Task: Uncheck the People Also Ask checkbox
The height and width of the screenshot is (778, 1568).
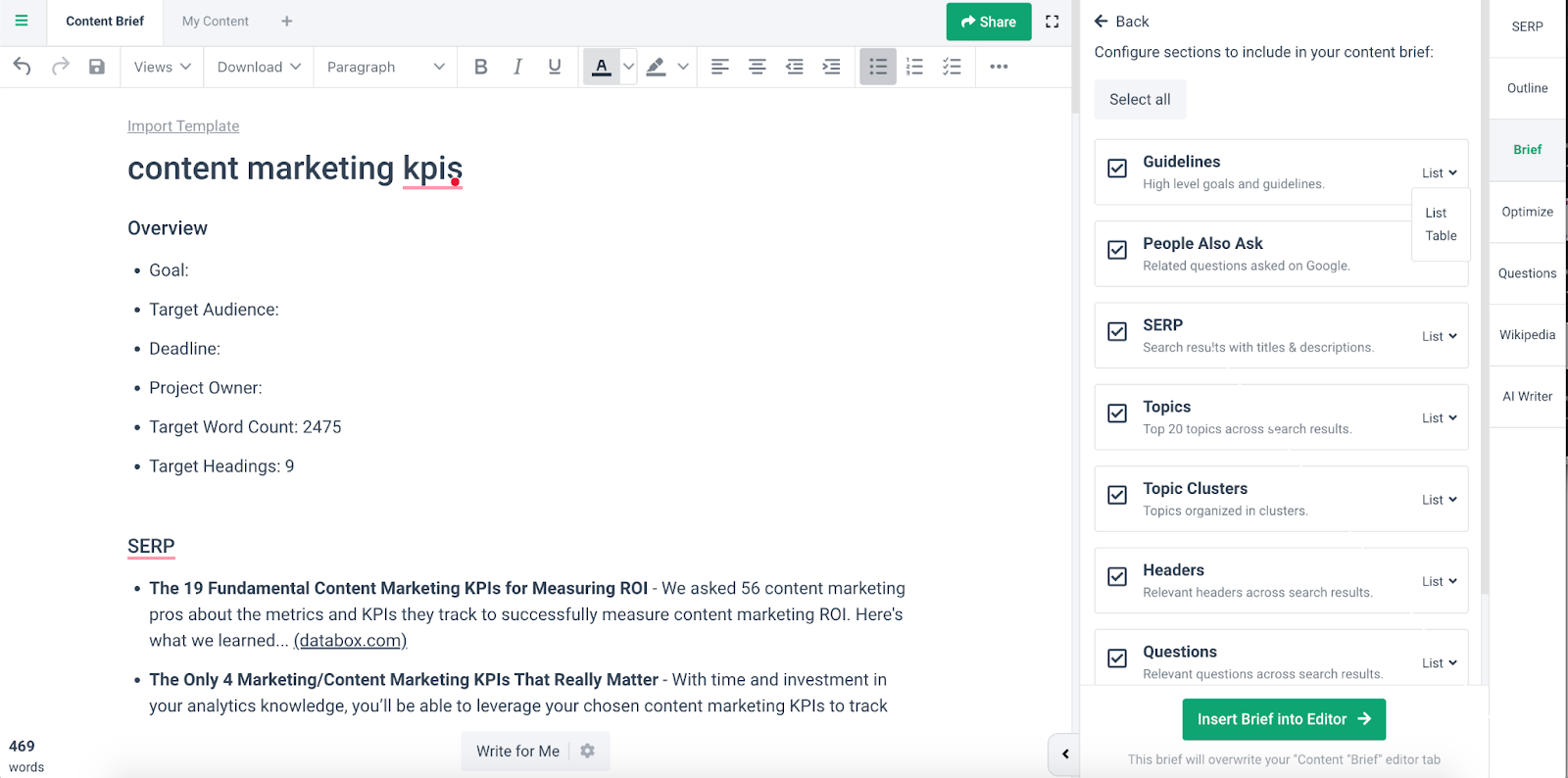Action: pyautogui.click(x=1117, y=250)
